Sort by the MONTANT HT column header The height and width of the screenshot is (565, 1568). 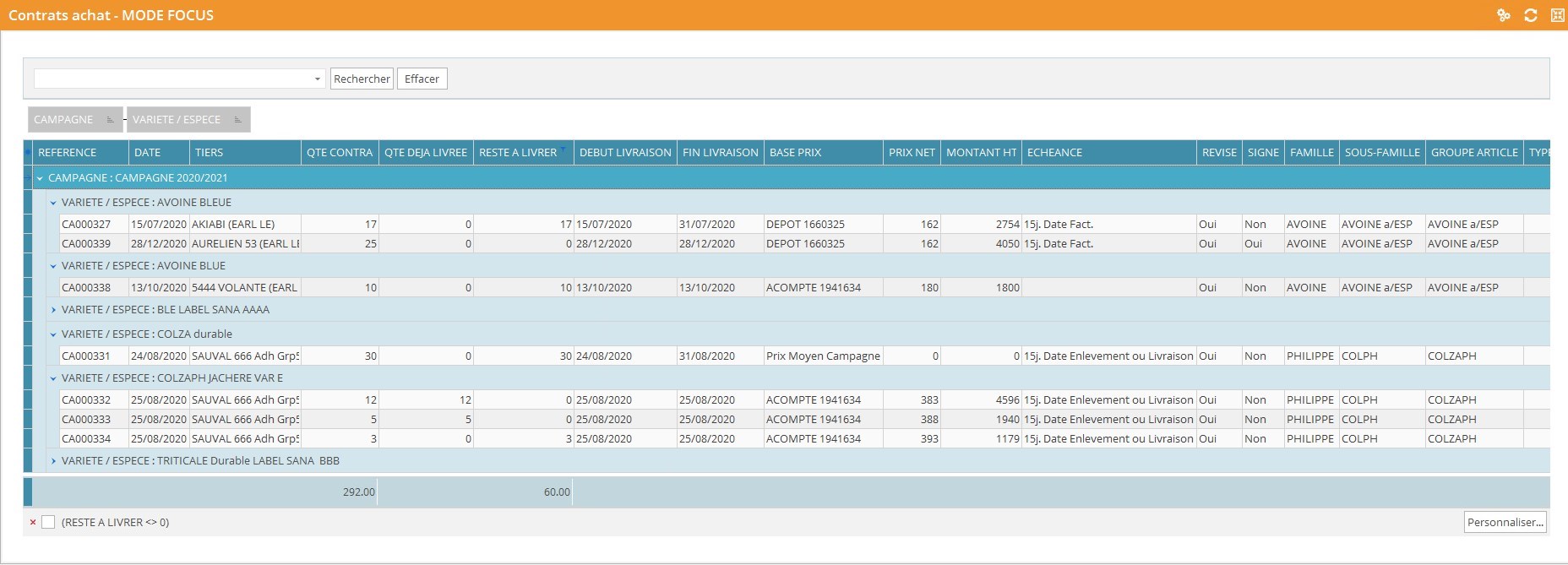(980, 153)
